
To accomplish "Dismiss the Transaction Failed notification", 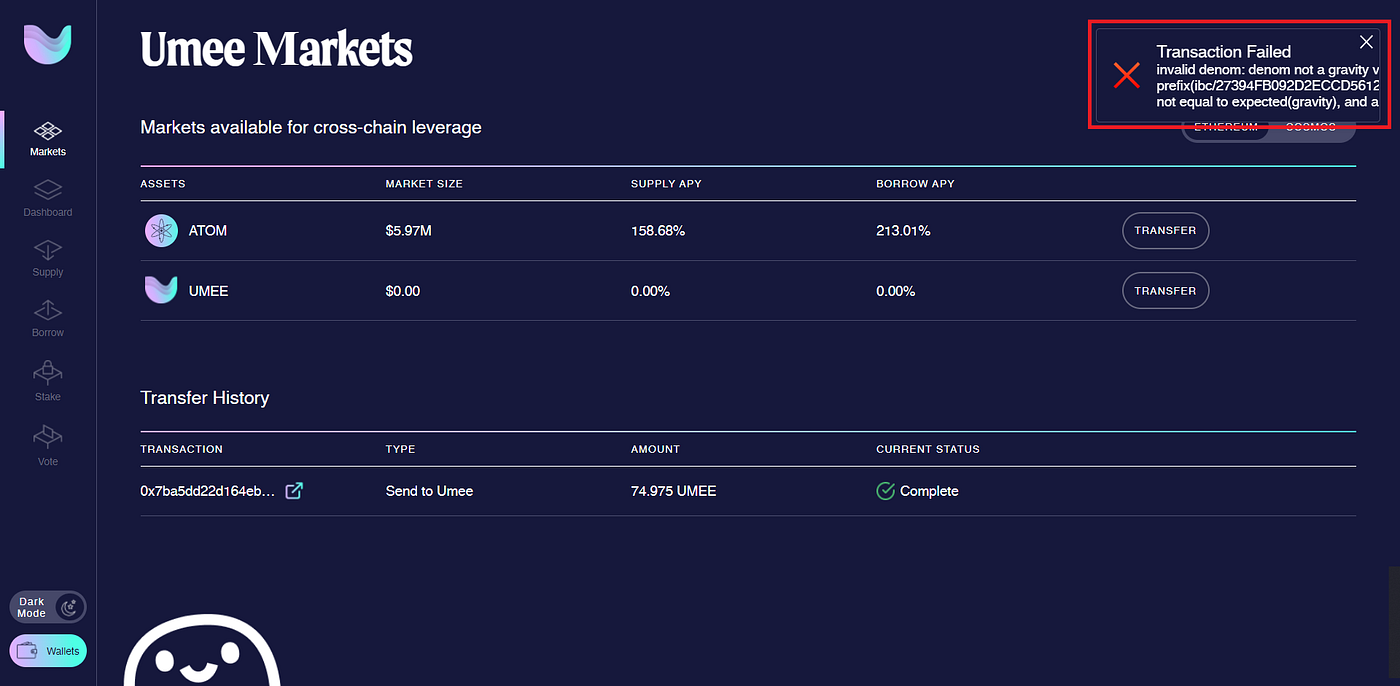I will (1366, 42).
